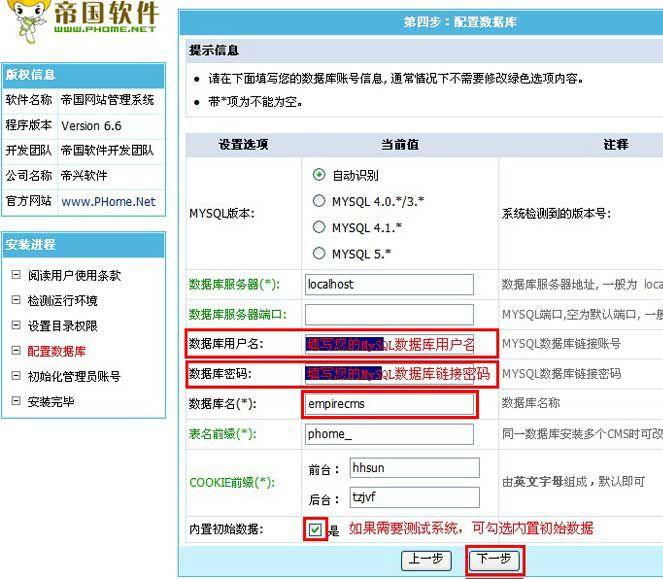Select the 检测运行环境 step text
Screen dimensions: 663x579
pos(63,301)
